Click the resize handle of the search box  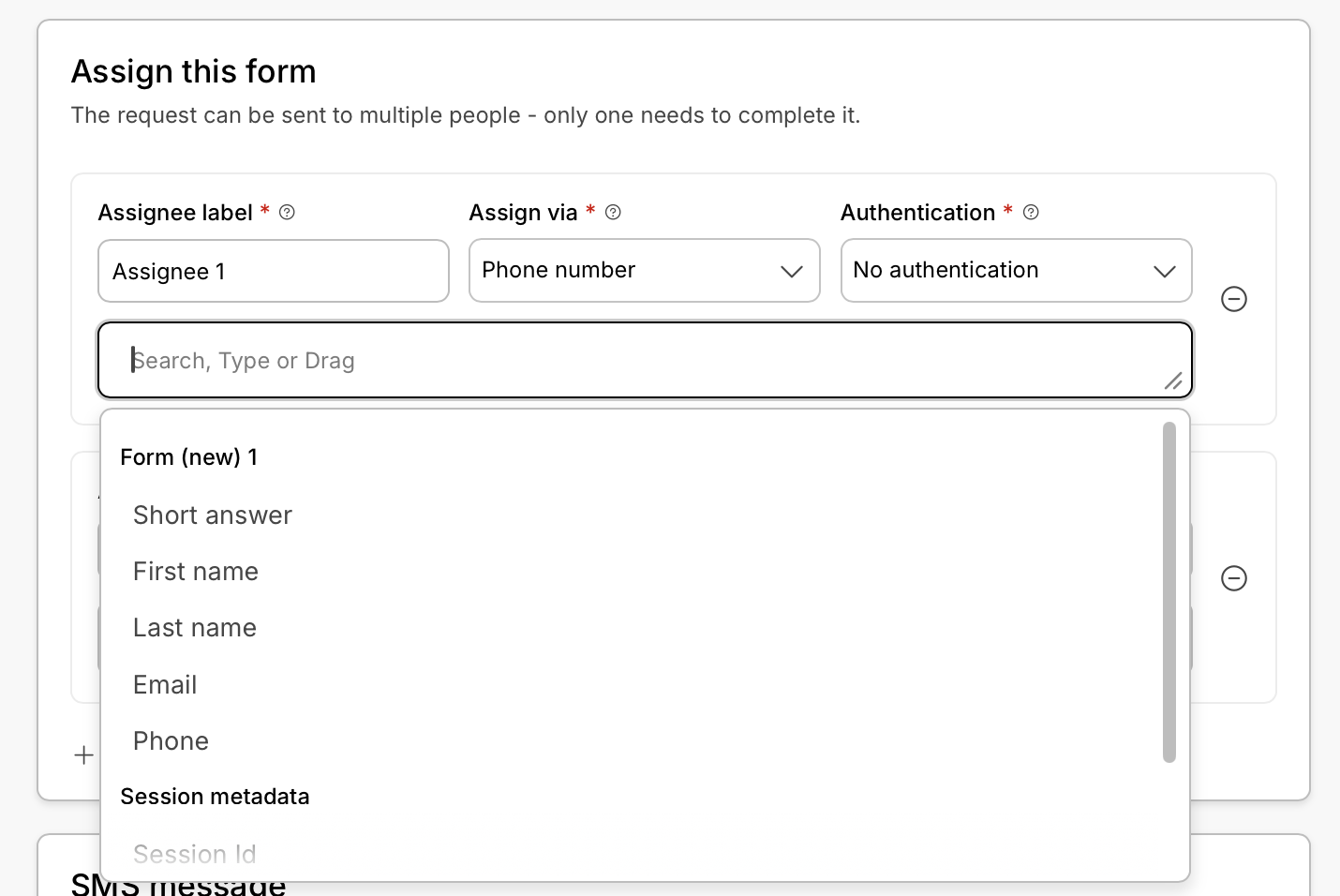click(x=1172, y=380)
